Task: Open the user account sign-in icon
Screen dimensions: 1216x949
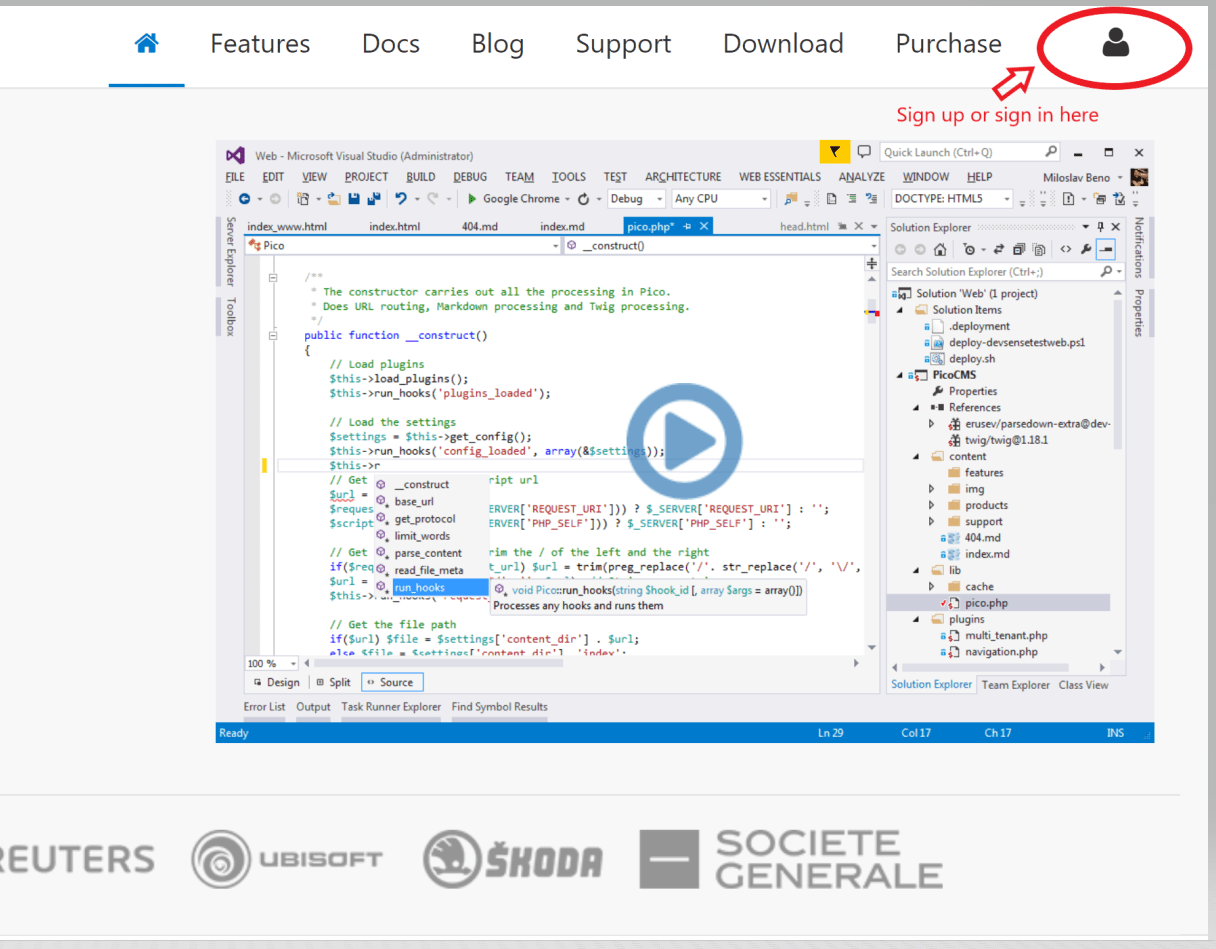Action: [x=1115, y=44]
